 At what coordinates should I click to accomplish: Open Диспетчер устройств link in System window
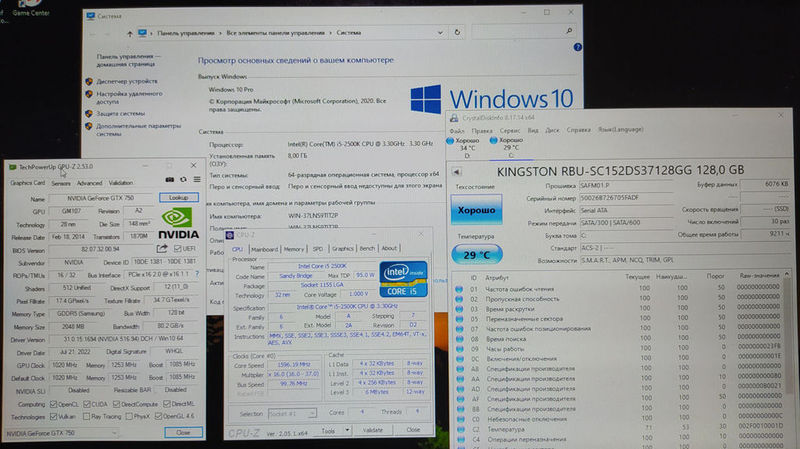click(x=127, y=81)
